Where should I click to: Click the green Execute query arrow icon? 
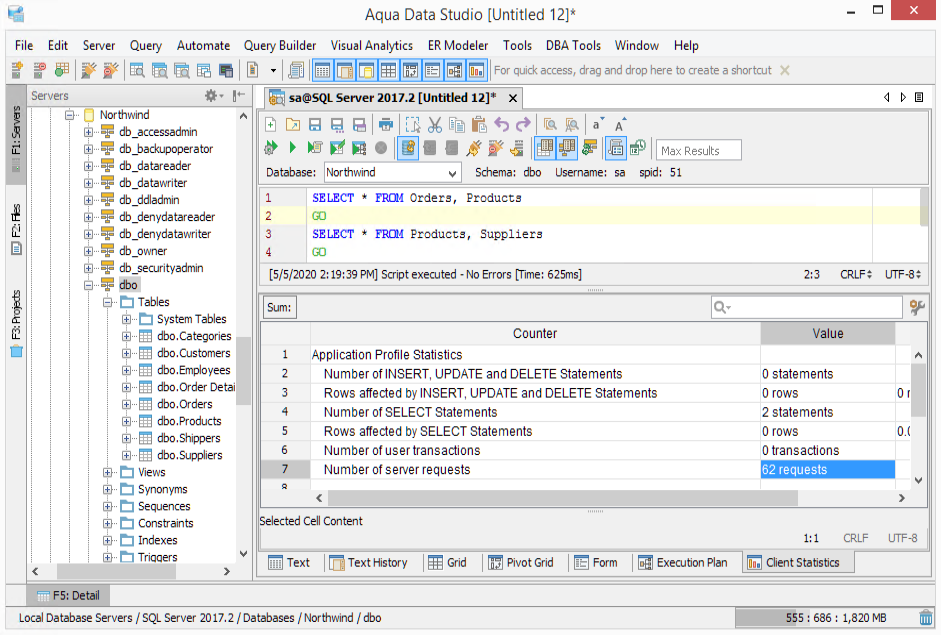pos(292,149)
